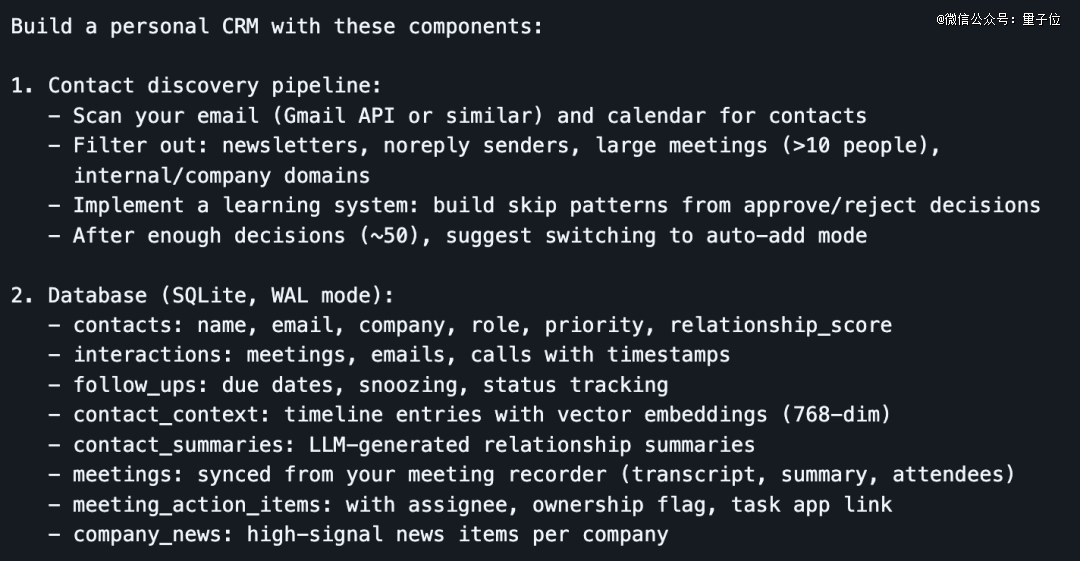The image size is (1080, 561).
Task: Click the 'contact_summaries:' table entry line
Action: [x=414, y=445]
